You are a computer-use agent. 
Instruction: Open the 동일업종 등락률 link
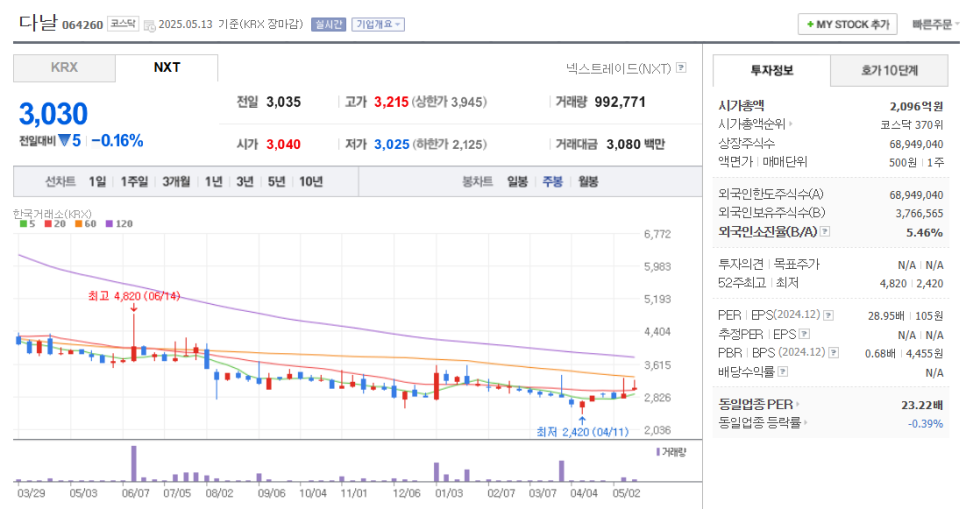click(x=763, y=423)
